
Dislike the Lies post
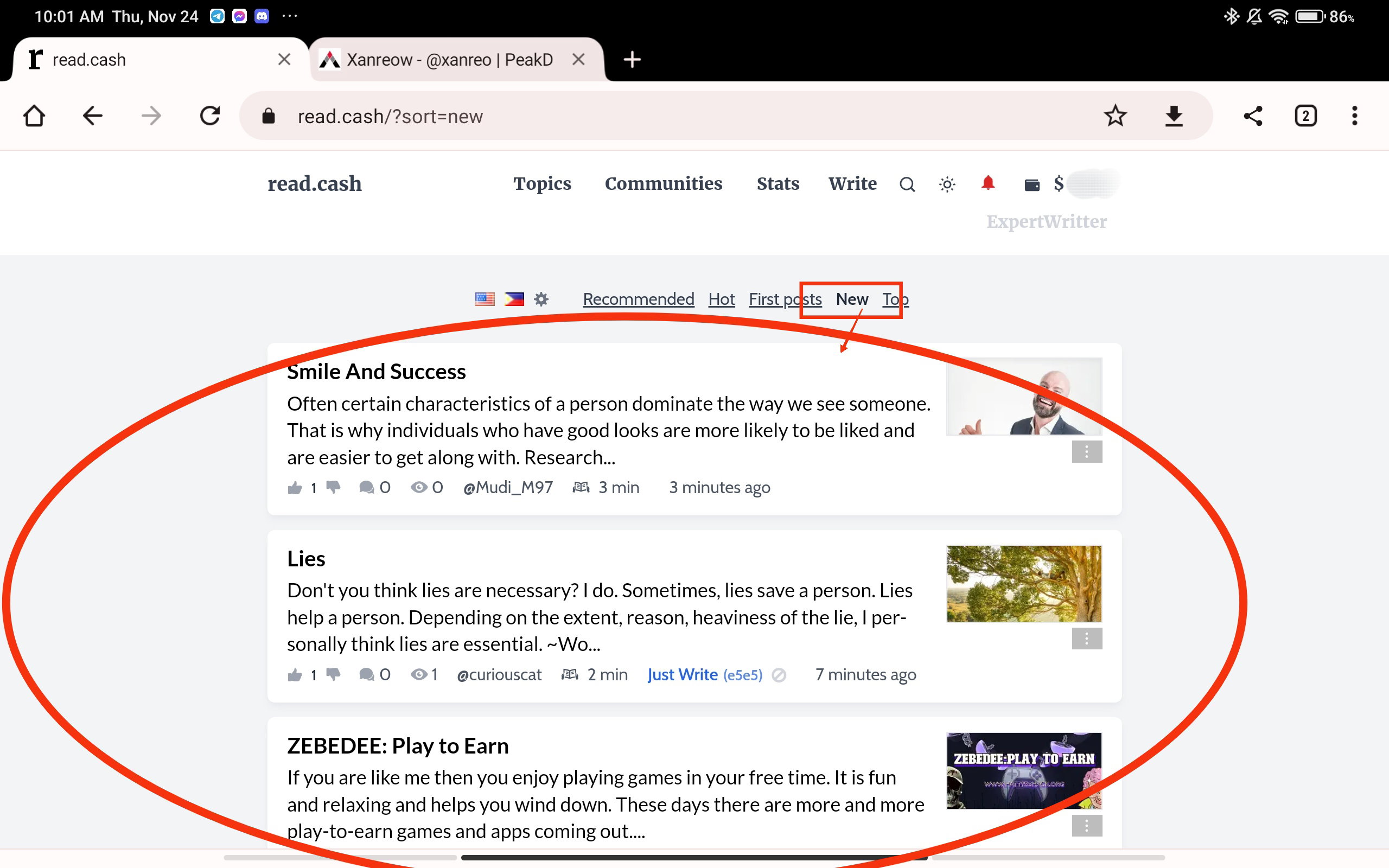333,675
